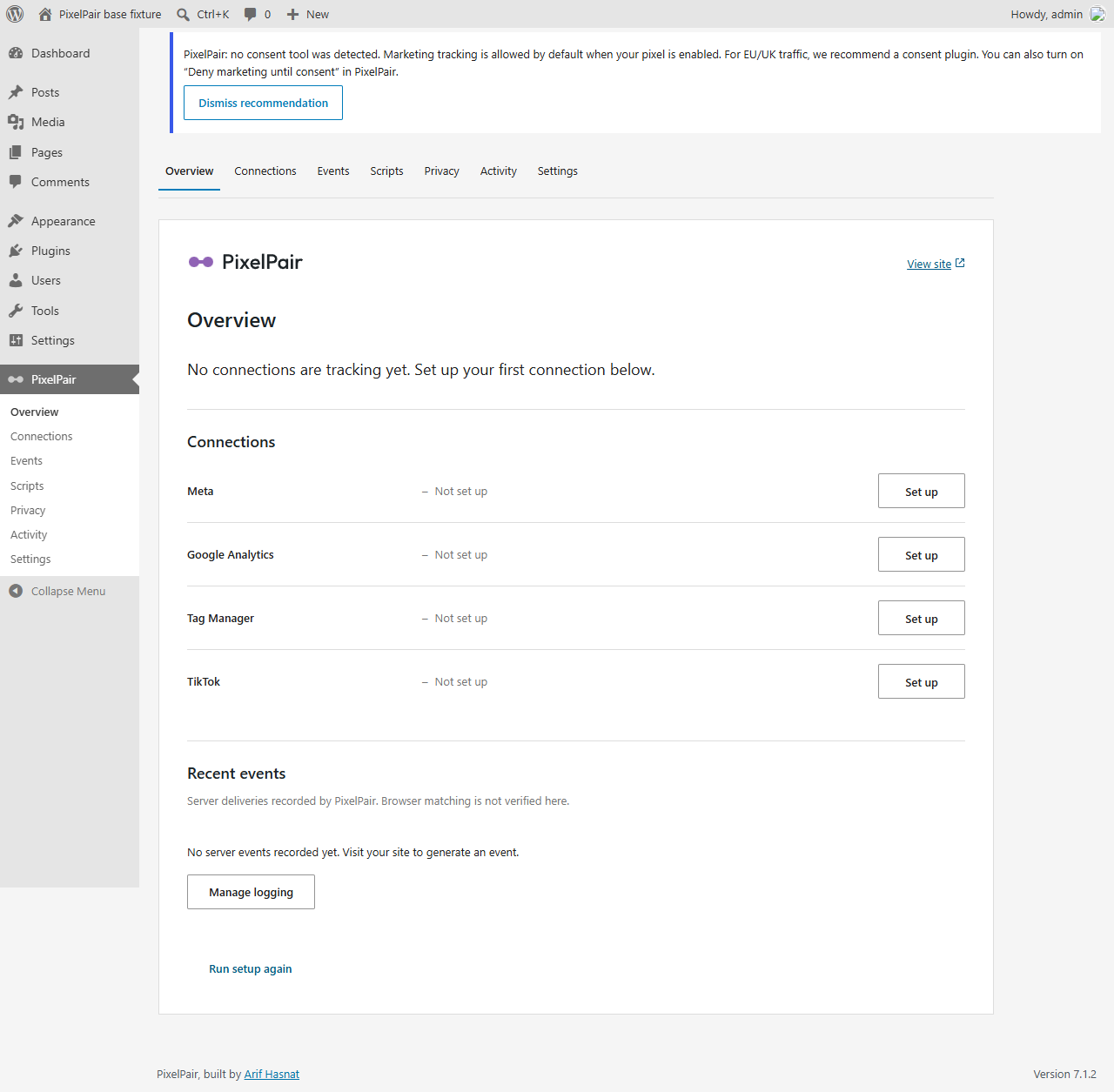Go to the Activity tab

click(499, 171)
